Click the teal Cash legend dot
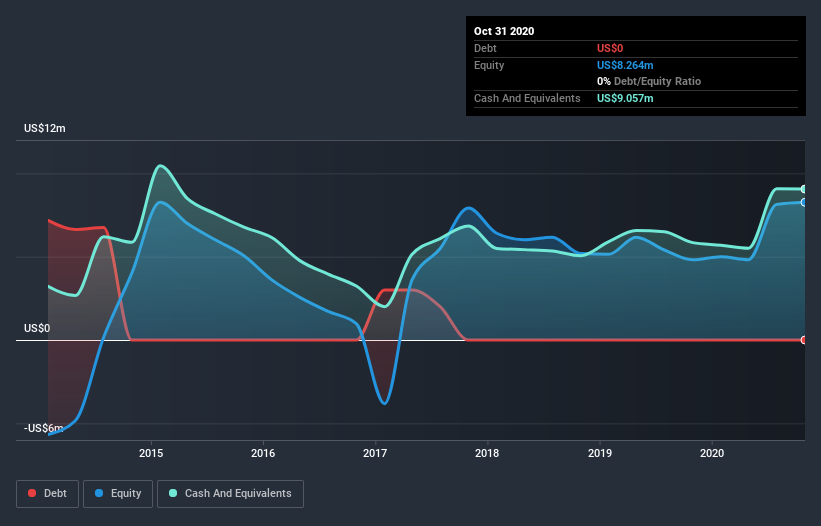Viewport: 821px width, 526px height. [173, 493]
